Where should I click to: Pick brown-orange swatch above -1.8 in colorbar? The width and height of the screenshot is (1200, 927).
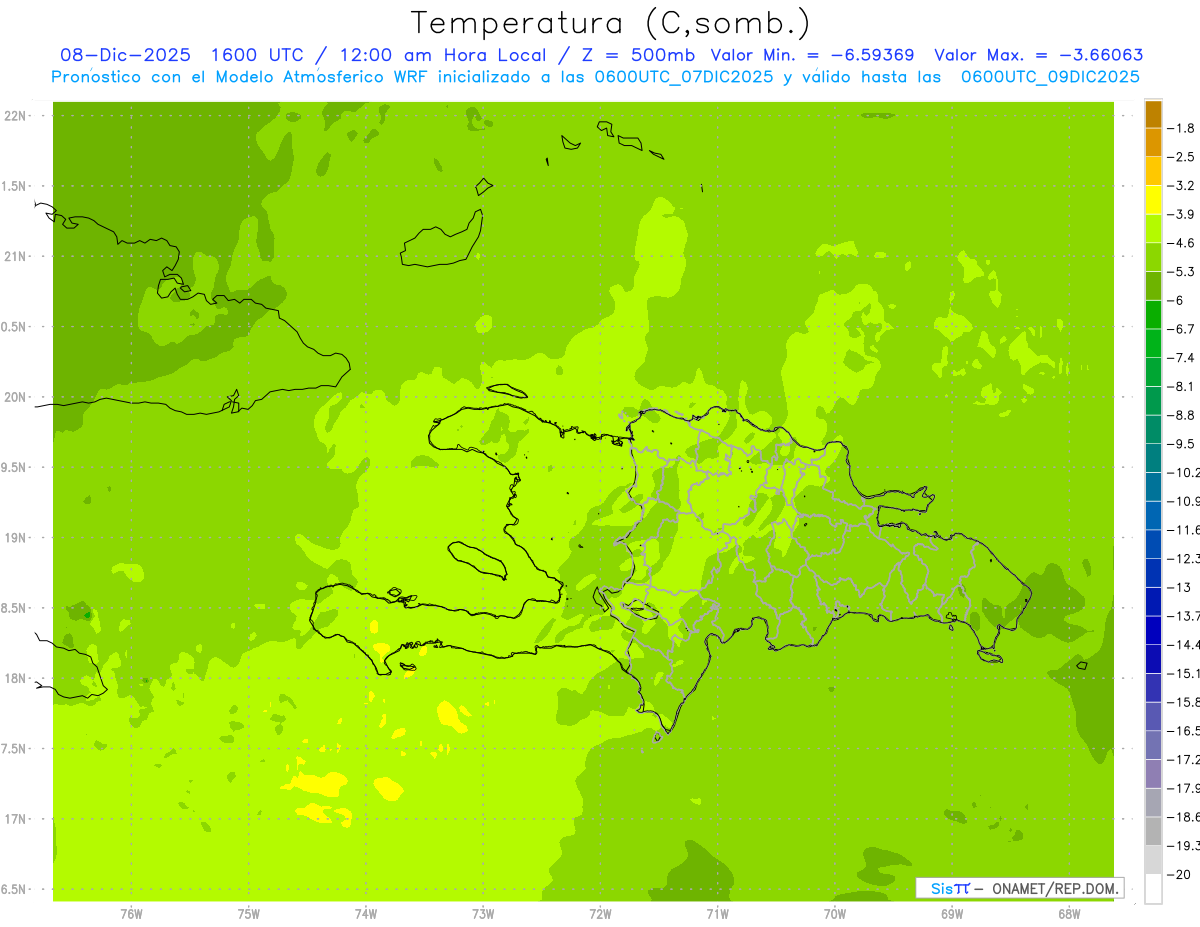[x=1153, y=114]
